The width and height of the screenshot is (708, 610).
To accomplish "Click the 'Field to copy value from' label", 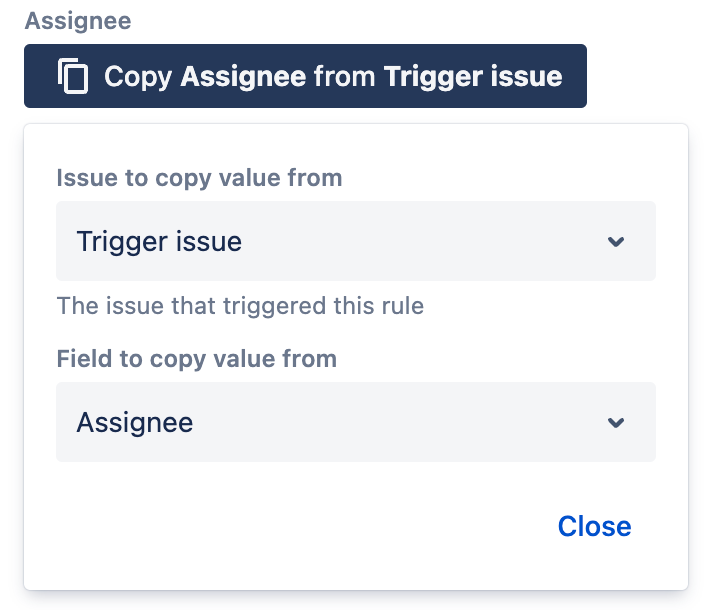I will [196, 359].
